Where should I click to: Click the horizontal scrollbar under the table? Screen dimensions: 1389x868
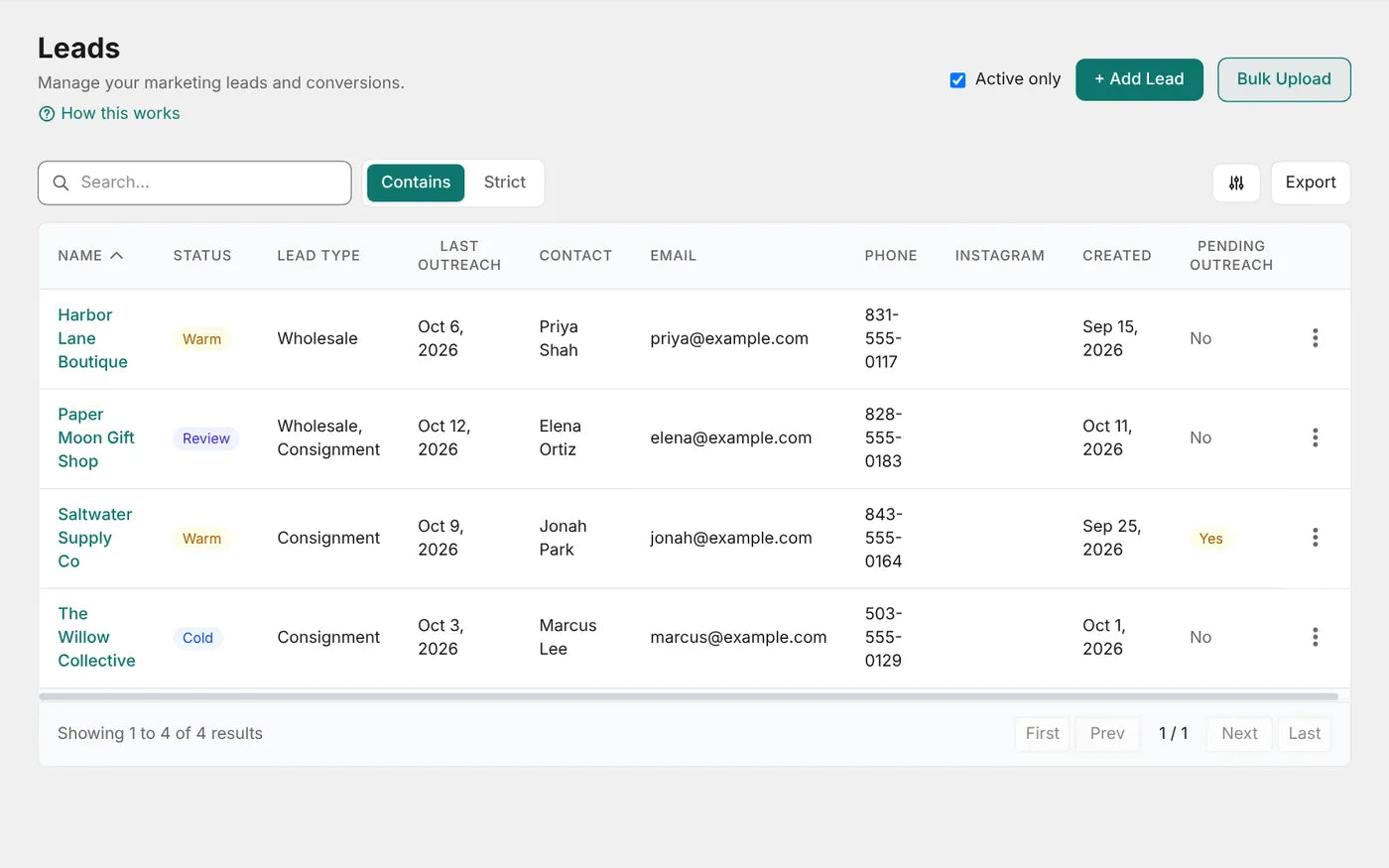click(x=689, y=696)
